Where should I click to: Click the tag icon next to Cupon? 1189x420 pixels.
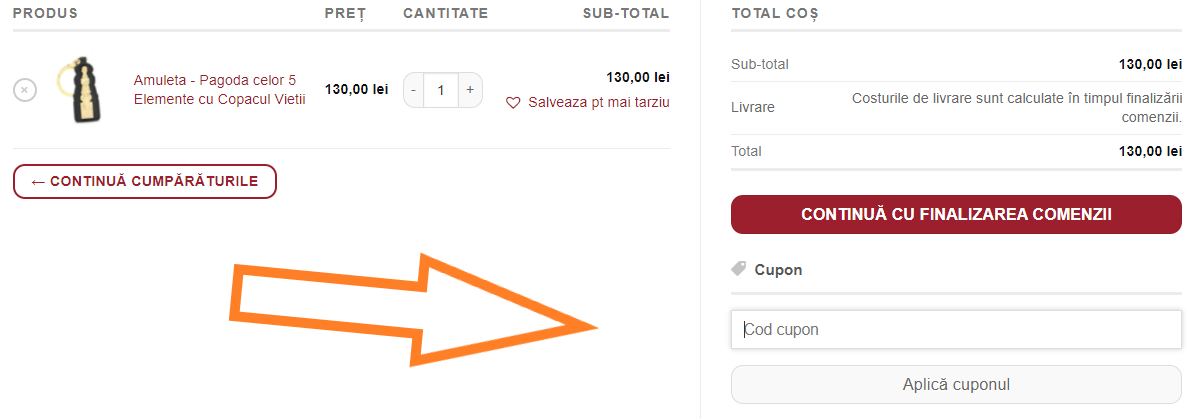(x=739, y=268)
